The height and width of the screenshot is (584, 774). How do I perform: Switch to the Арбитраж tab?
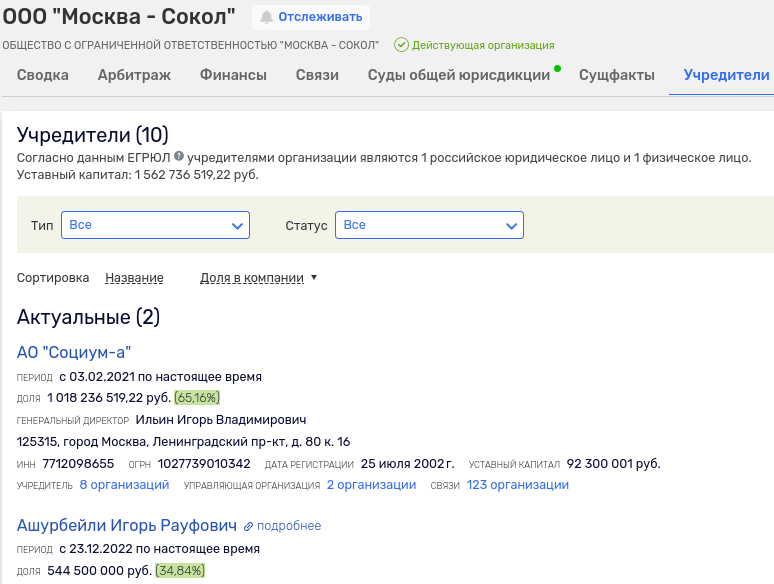(134, 75)
